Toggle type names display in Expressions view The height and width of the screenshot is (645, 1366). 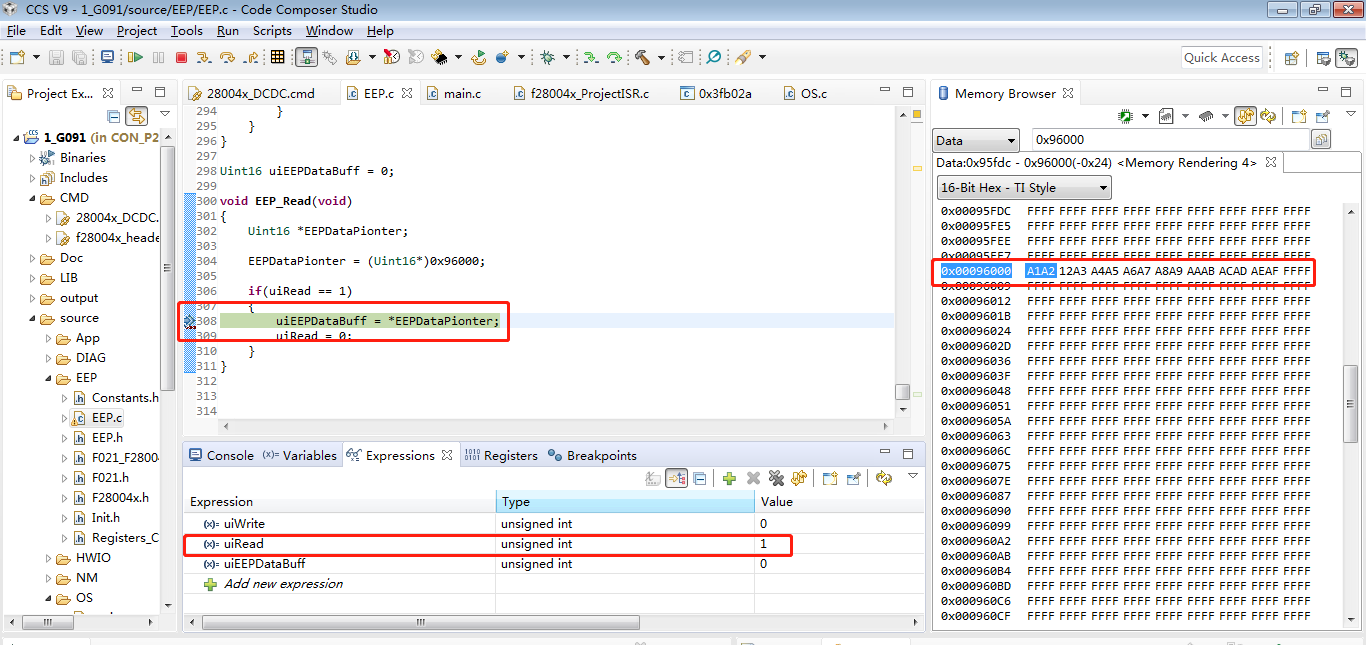pos(653,479)
